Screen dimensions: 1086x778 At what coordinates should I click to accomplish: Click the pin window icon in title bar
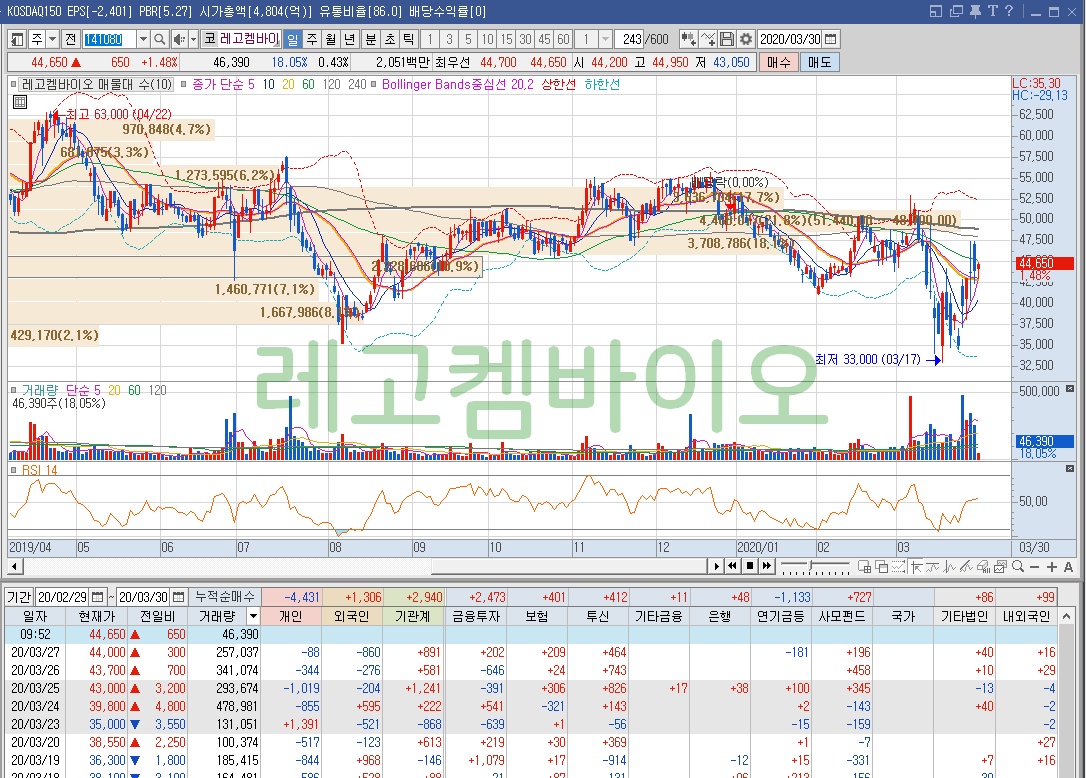974,11
